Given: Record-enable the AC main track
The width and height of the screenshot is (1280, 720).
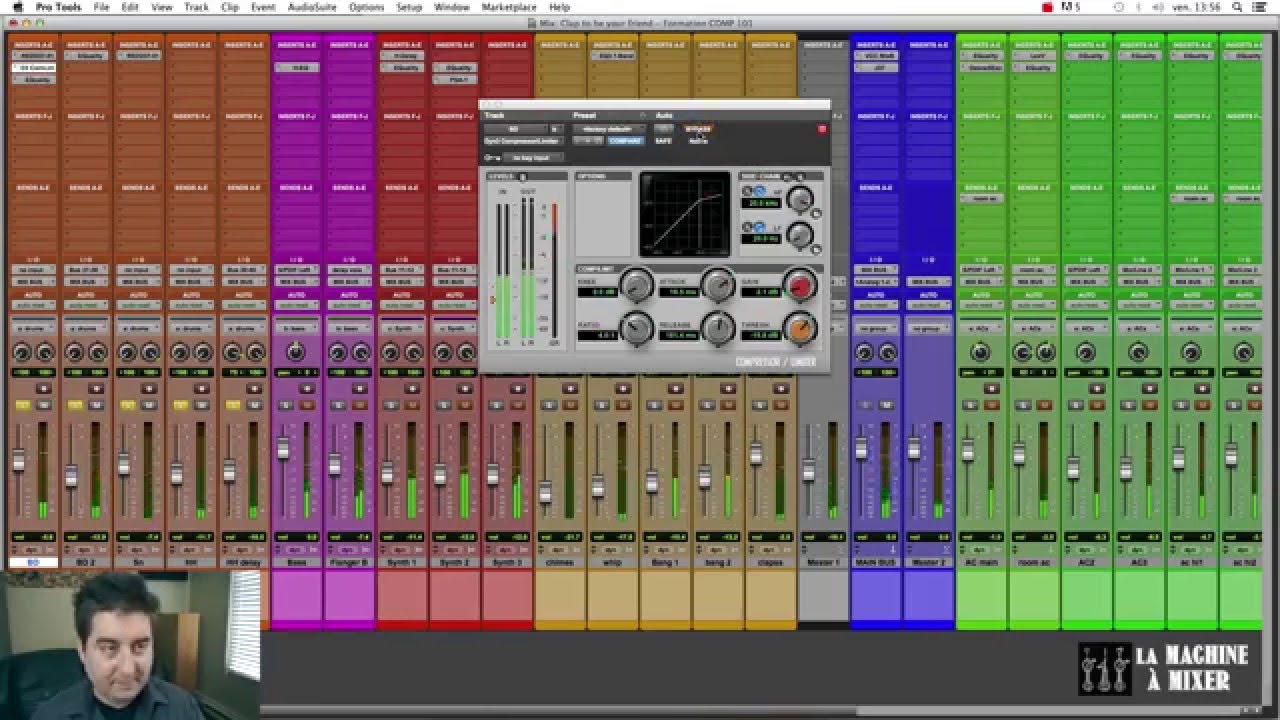Looking at the screenshot, I should pos(991,388).
